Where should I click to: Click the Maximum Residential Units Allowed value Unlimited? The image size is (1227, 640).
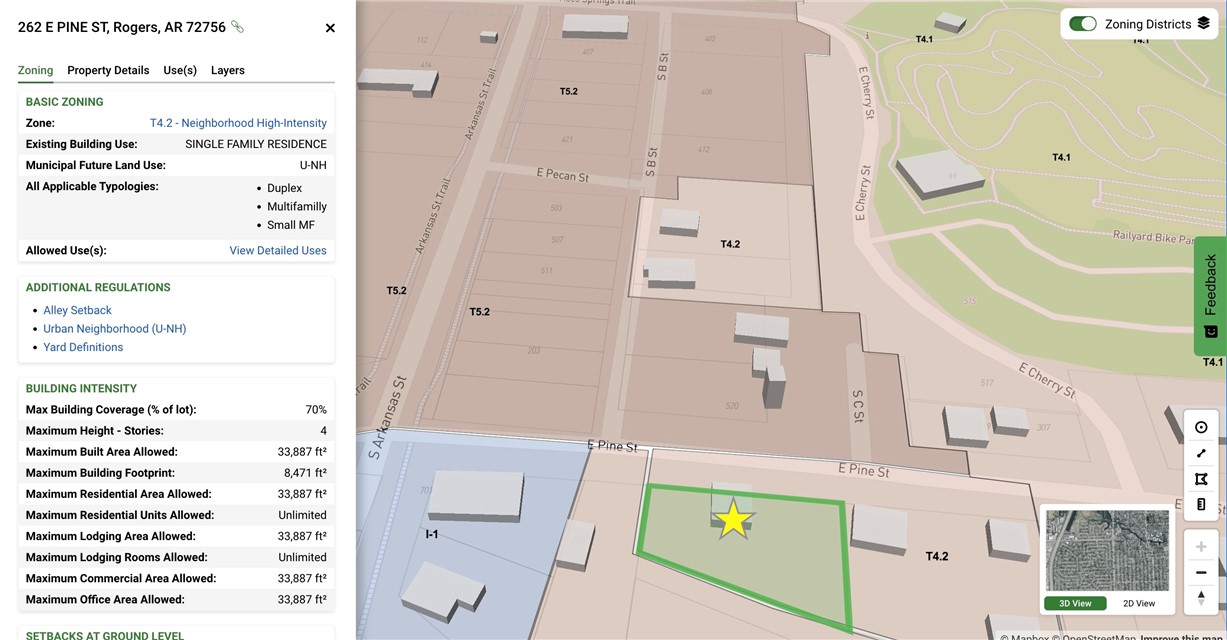pos(302,515)
